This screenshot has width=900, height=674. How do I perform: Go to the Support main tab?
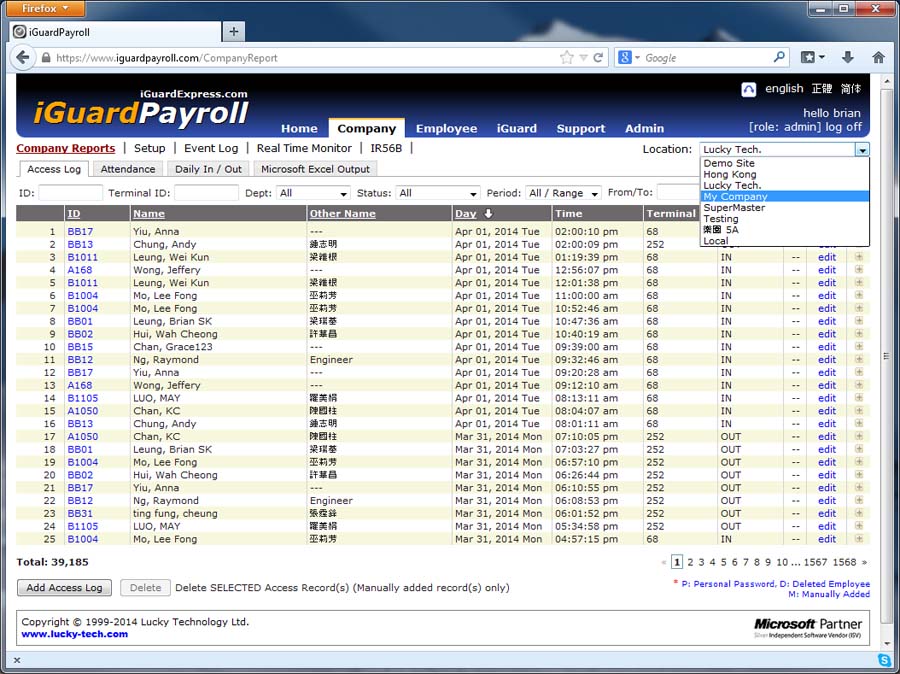click(x=581, y=129)
